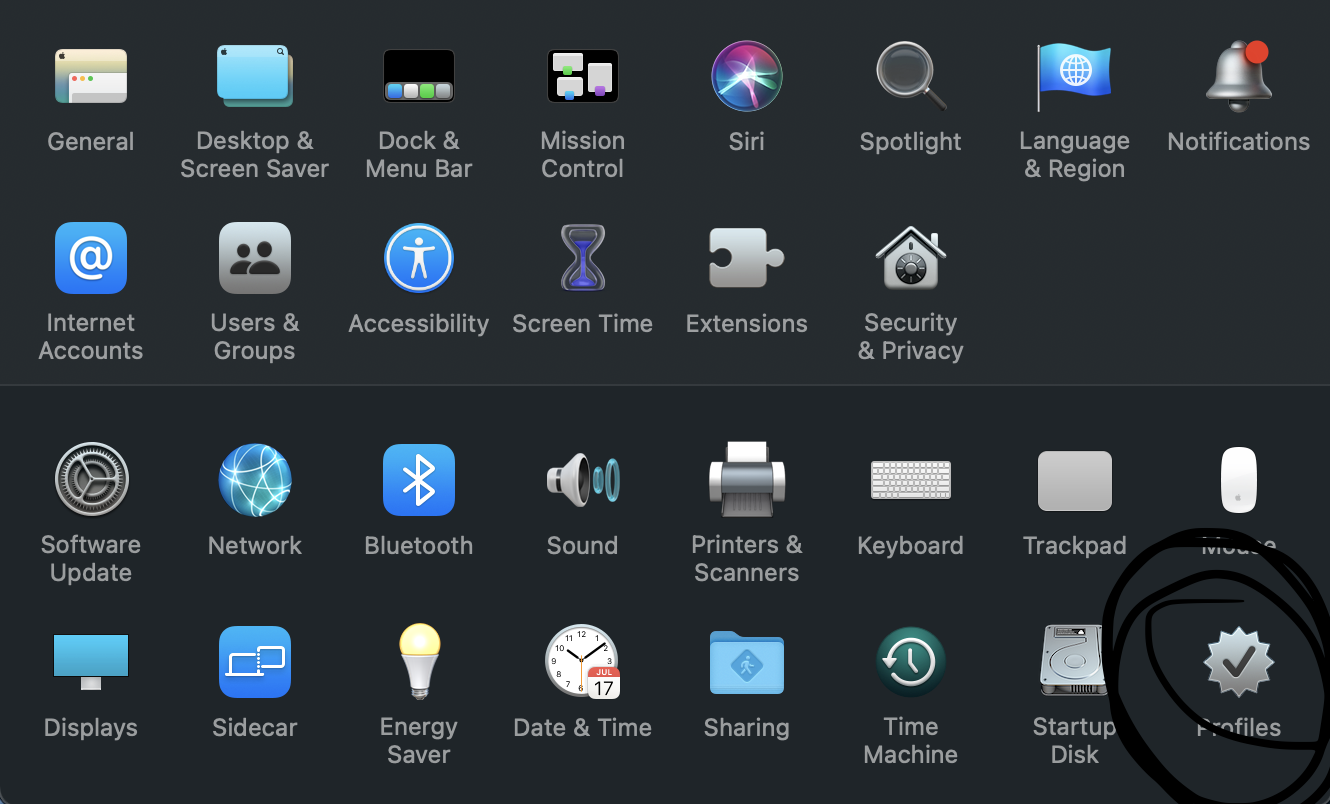Open Sound speaker preferences

tap(583, 480)
